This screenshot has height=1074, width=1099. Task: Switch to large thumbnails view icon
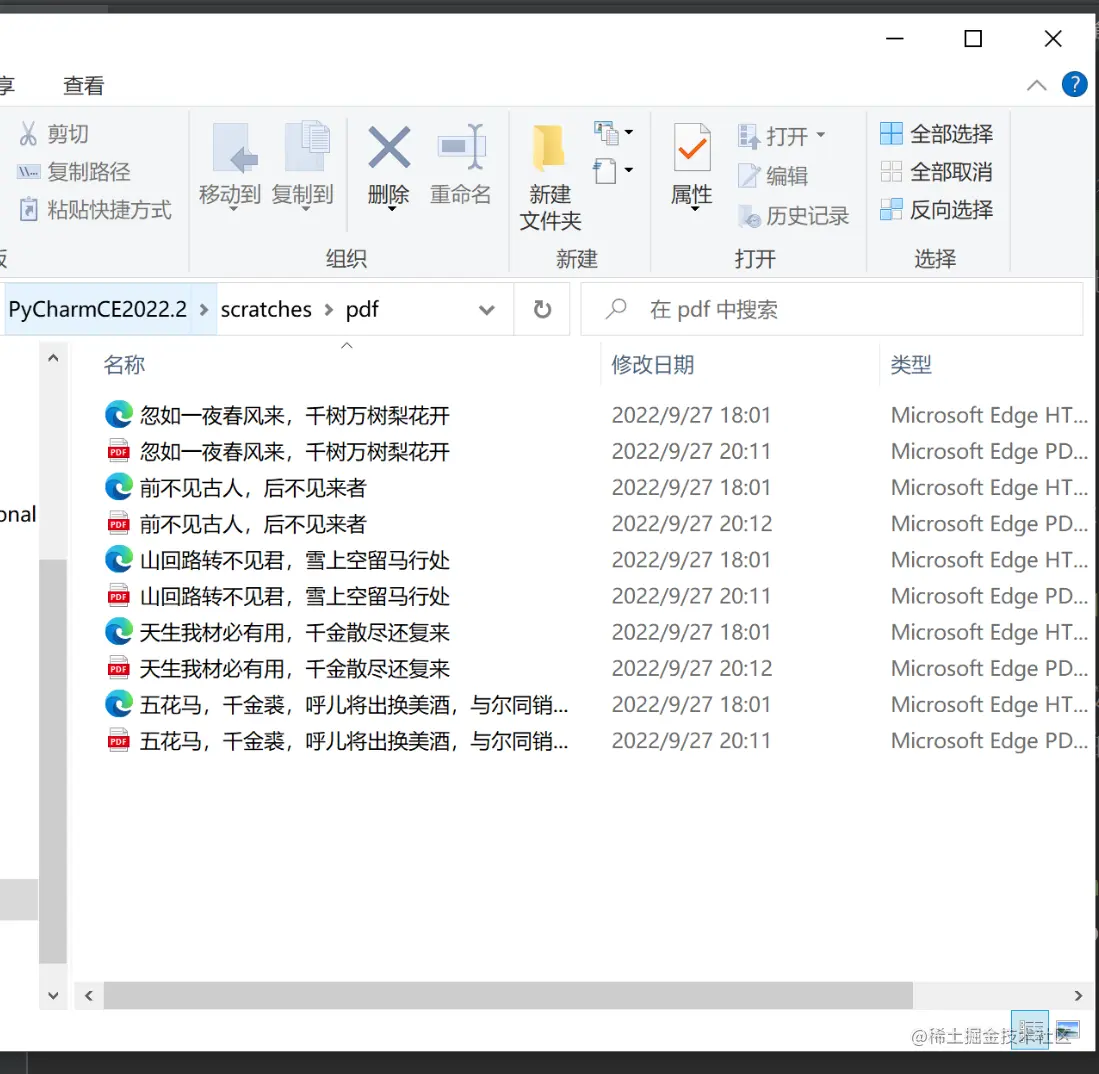point(1067,1029)
